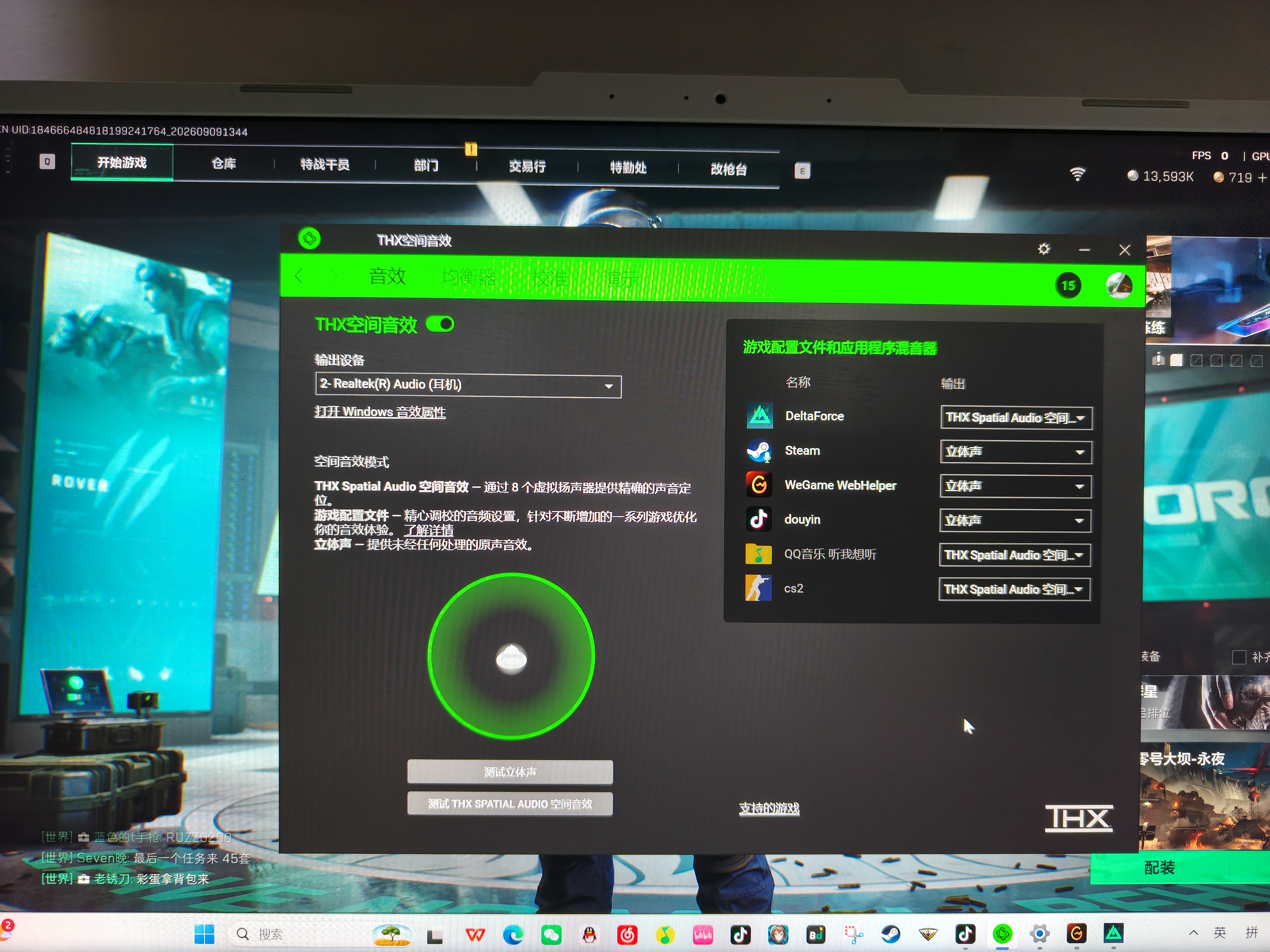This screenshot has width=1270, height=952.
Task: Open the user profile avatar
Action: point(1119,285)
